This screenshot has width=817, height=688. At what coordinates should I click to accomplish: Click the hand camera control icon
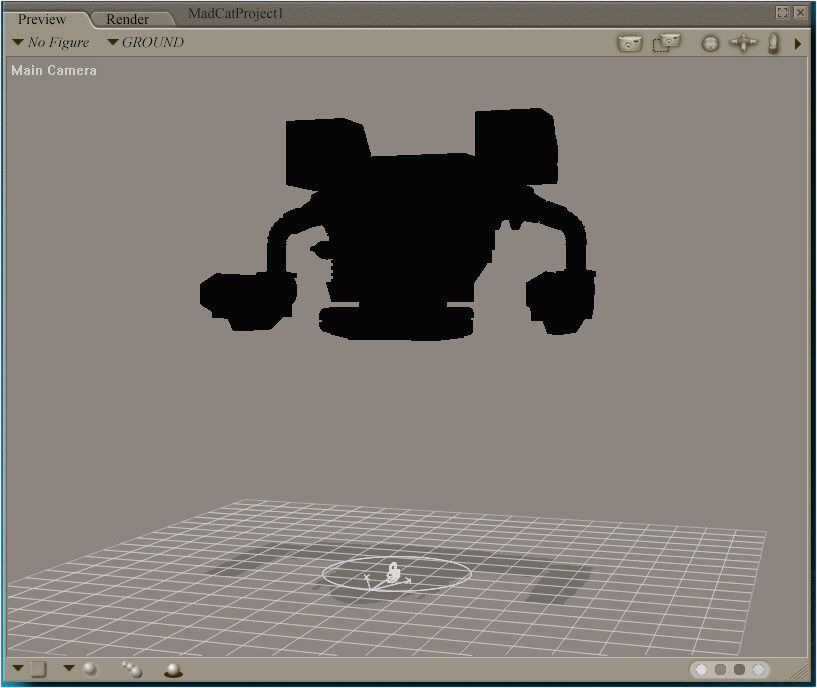coord(773,44)
